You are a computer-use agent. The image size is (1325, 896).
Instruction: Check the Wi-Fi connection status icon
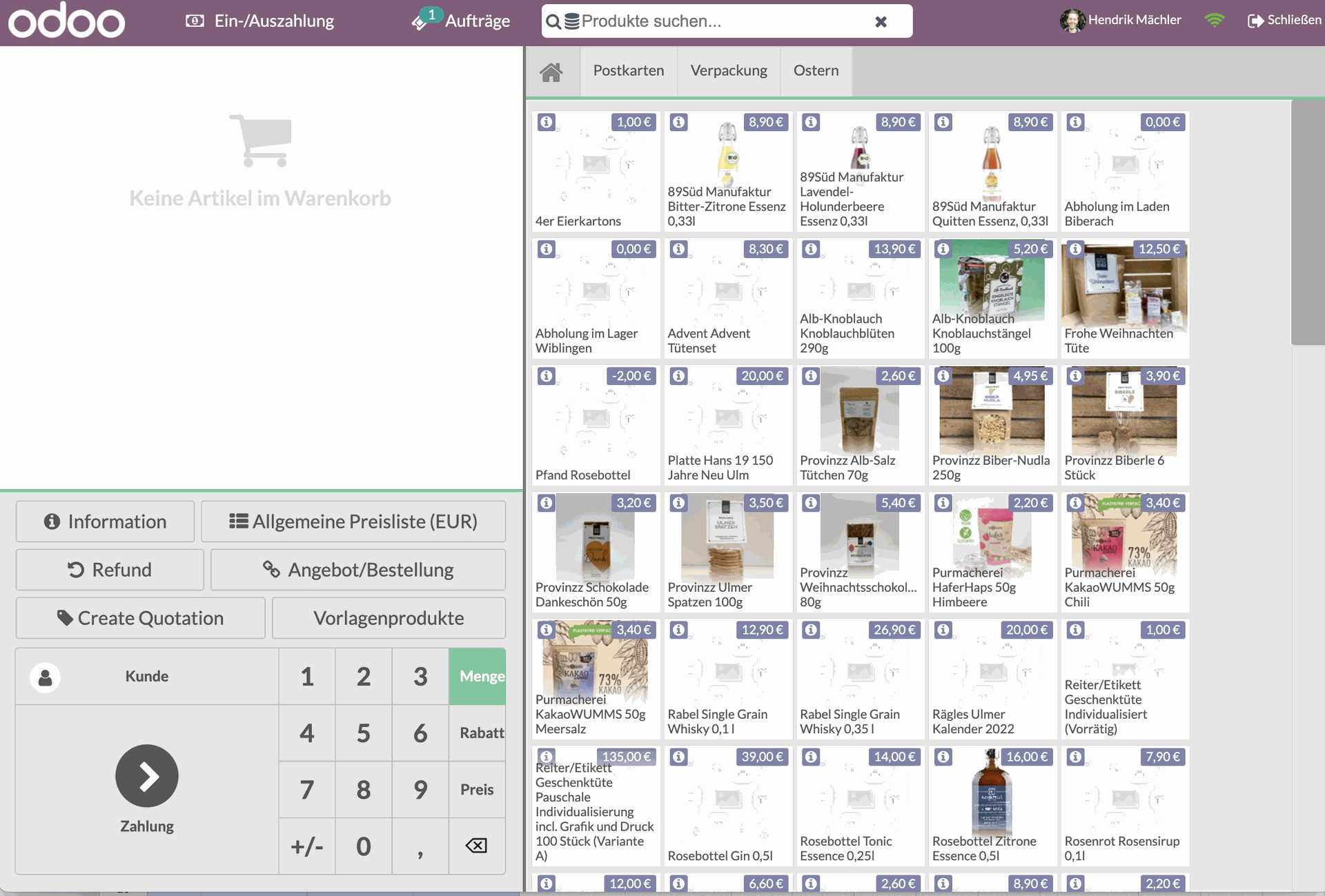[1215, 20]
